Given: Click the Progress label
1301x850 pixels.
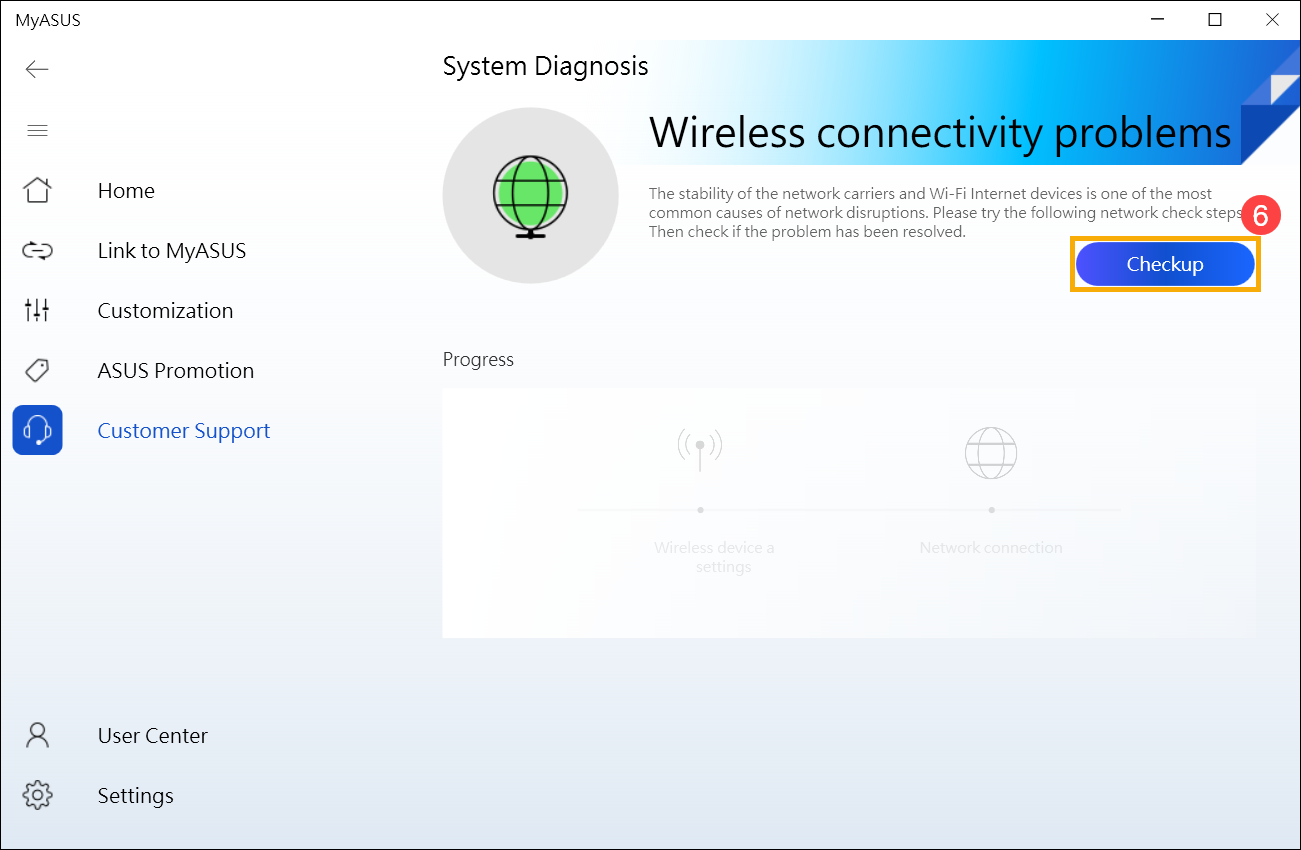Looking at the screenshot, I should point(478,359).
